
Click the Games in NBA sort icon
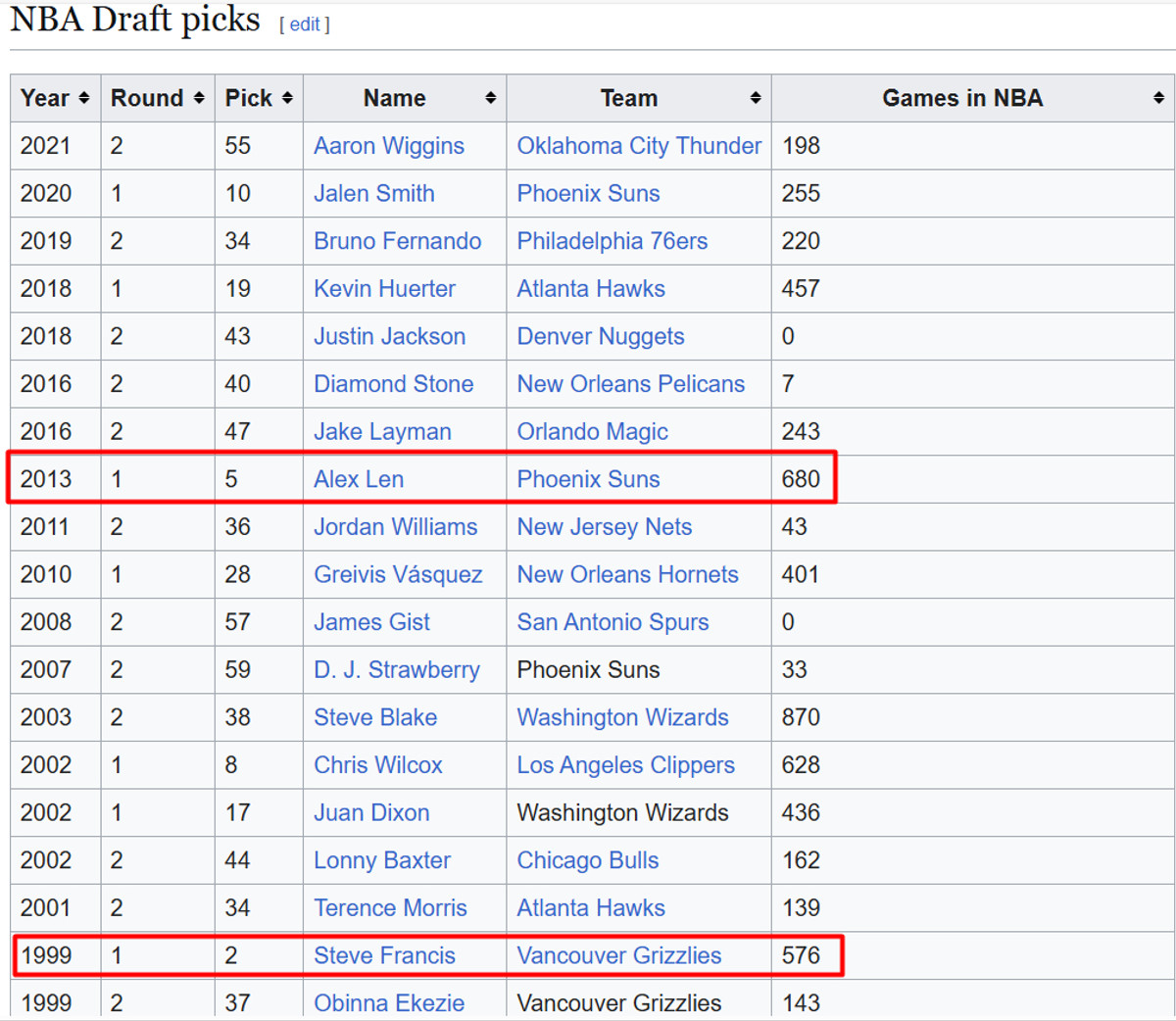tap(1158, 98)
